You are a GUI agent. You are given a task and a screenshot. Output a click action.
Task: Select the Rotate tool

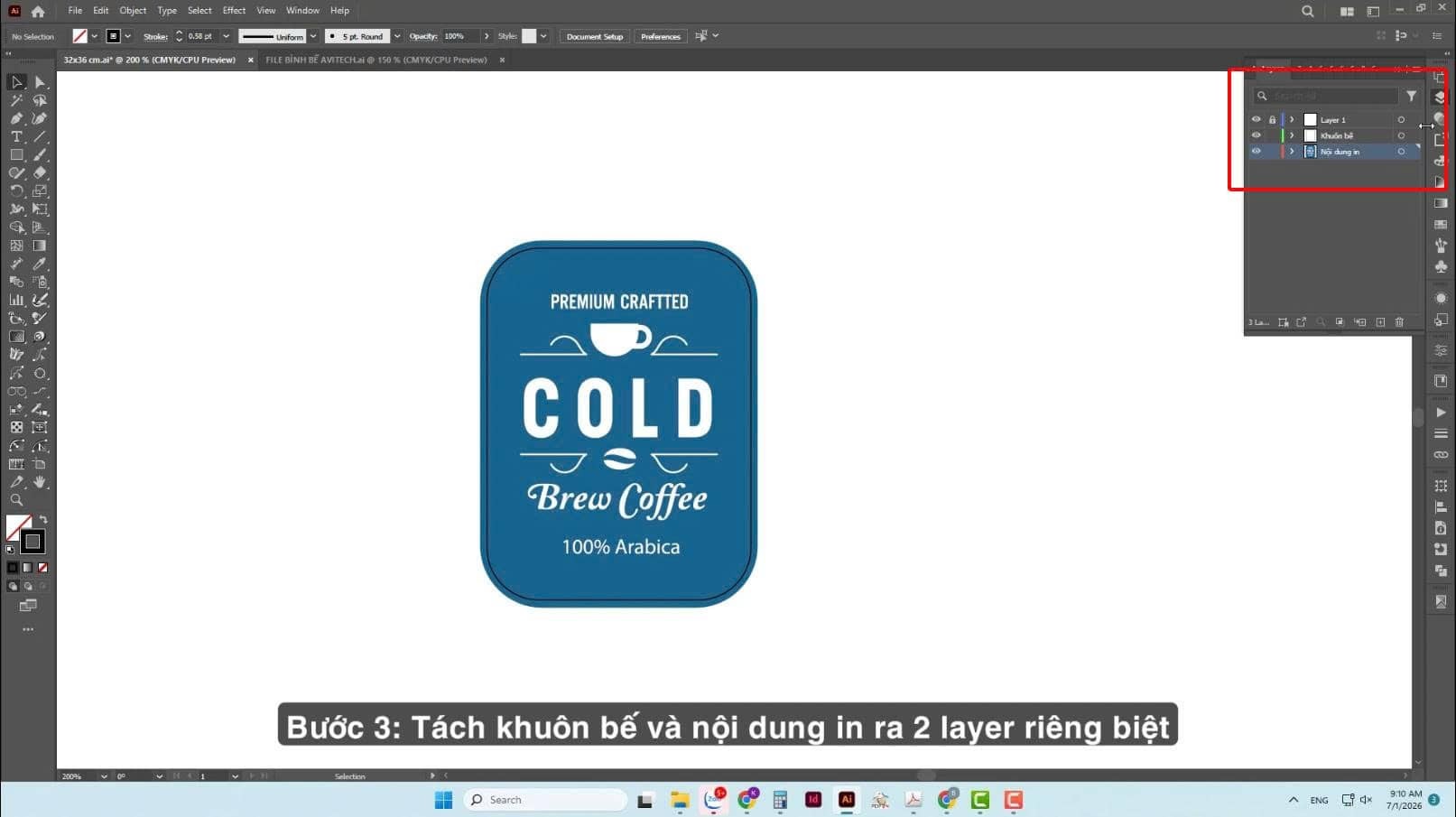point(16,190)
